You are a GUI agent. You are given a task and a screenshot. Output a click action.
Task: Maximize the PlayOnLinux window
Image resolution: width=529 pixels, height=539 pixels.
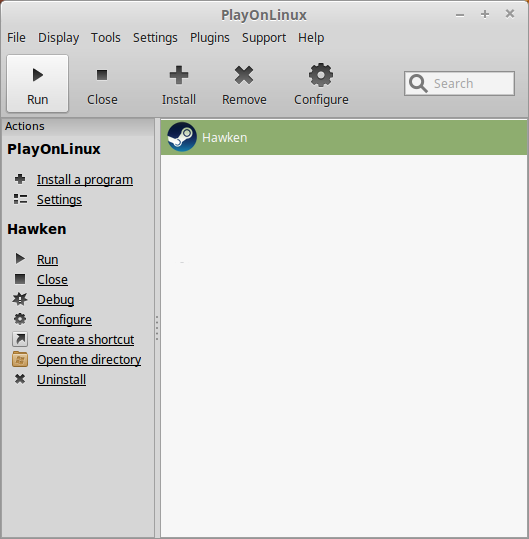click(x=485, y=14)
